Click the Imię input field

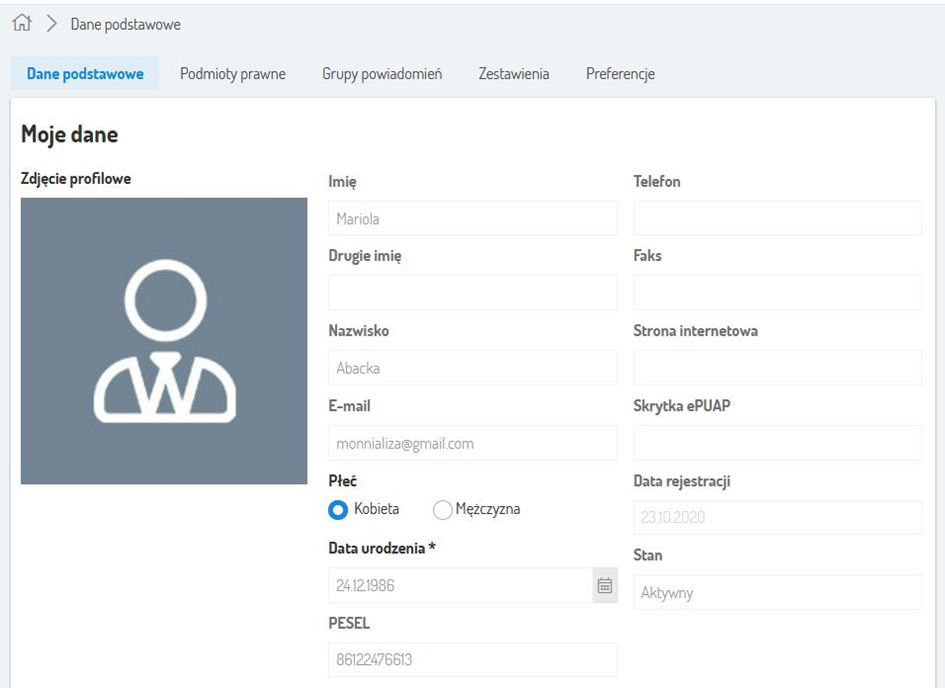pos(472,219)
